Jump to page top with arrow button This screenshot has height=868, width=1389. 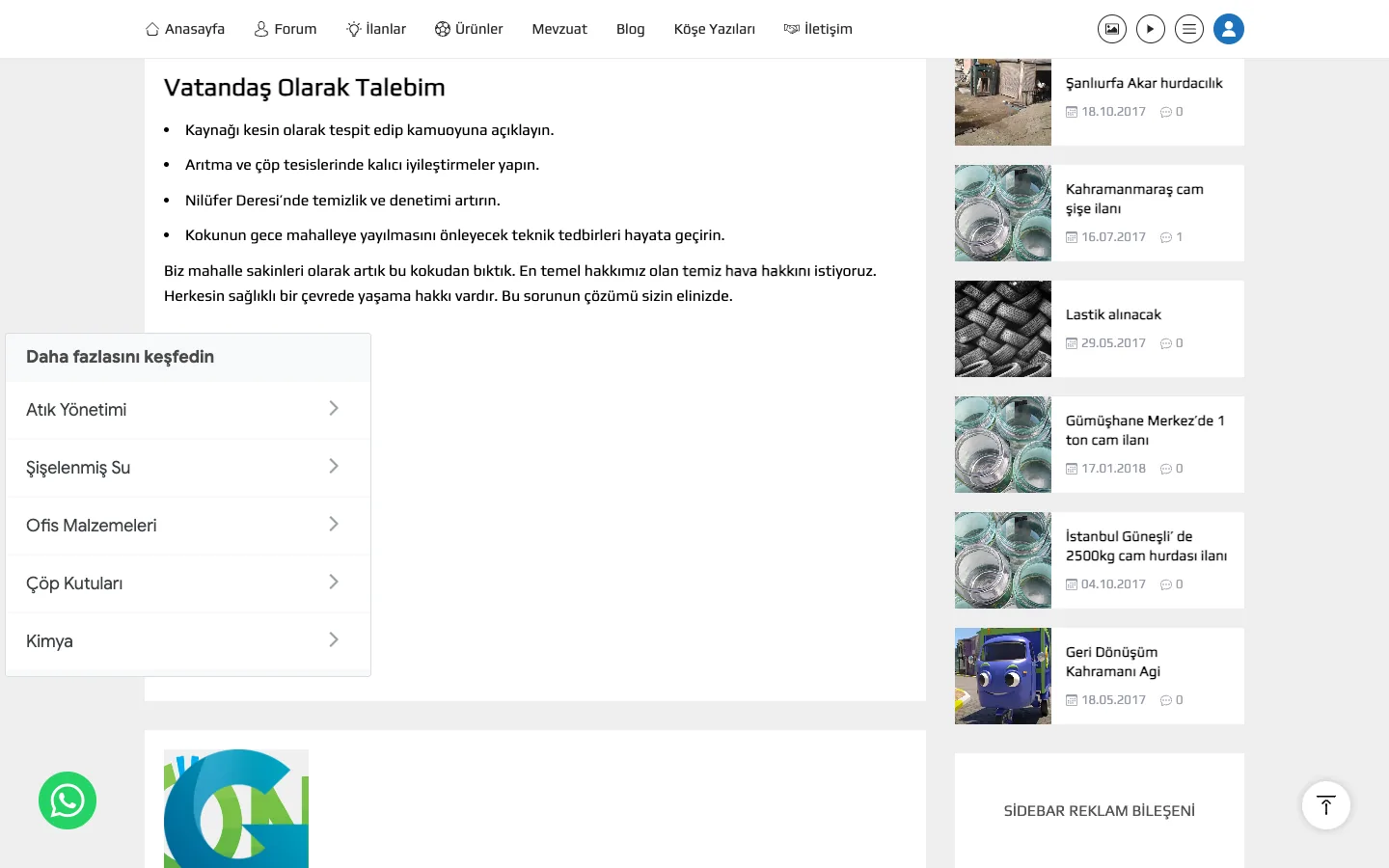(1326, 805)
